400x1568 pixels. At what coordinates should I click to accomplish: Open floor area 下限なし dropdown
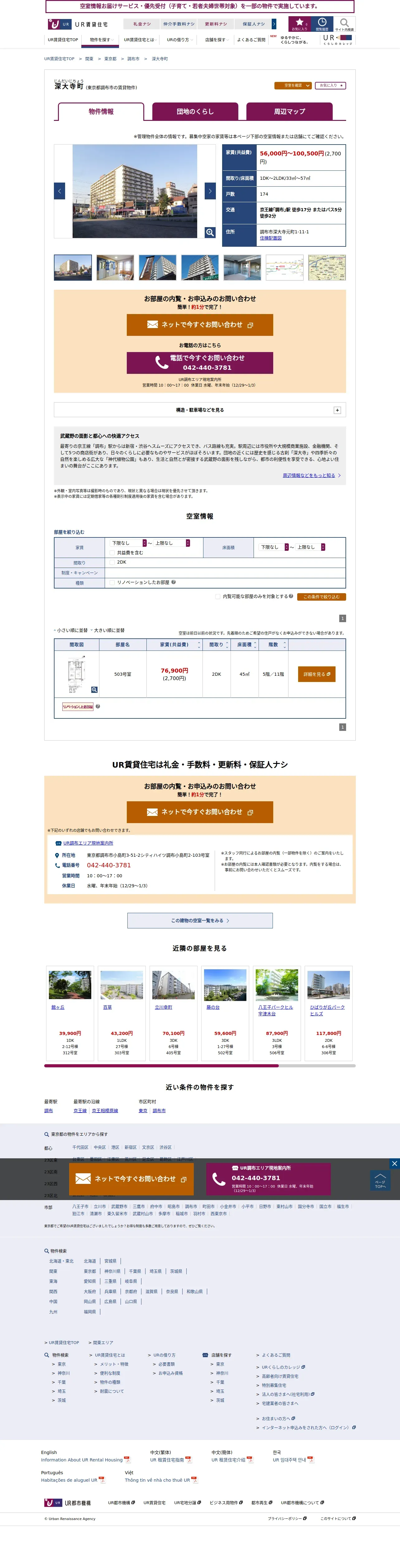tap(273, 547)
